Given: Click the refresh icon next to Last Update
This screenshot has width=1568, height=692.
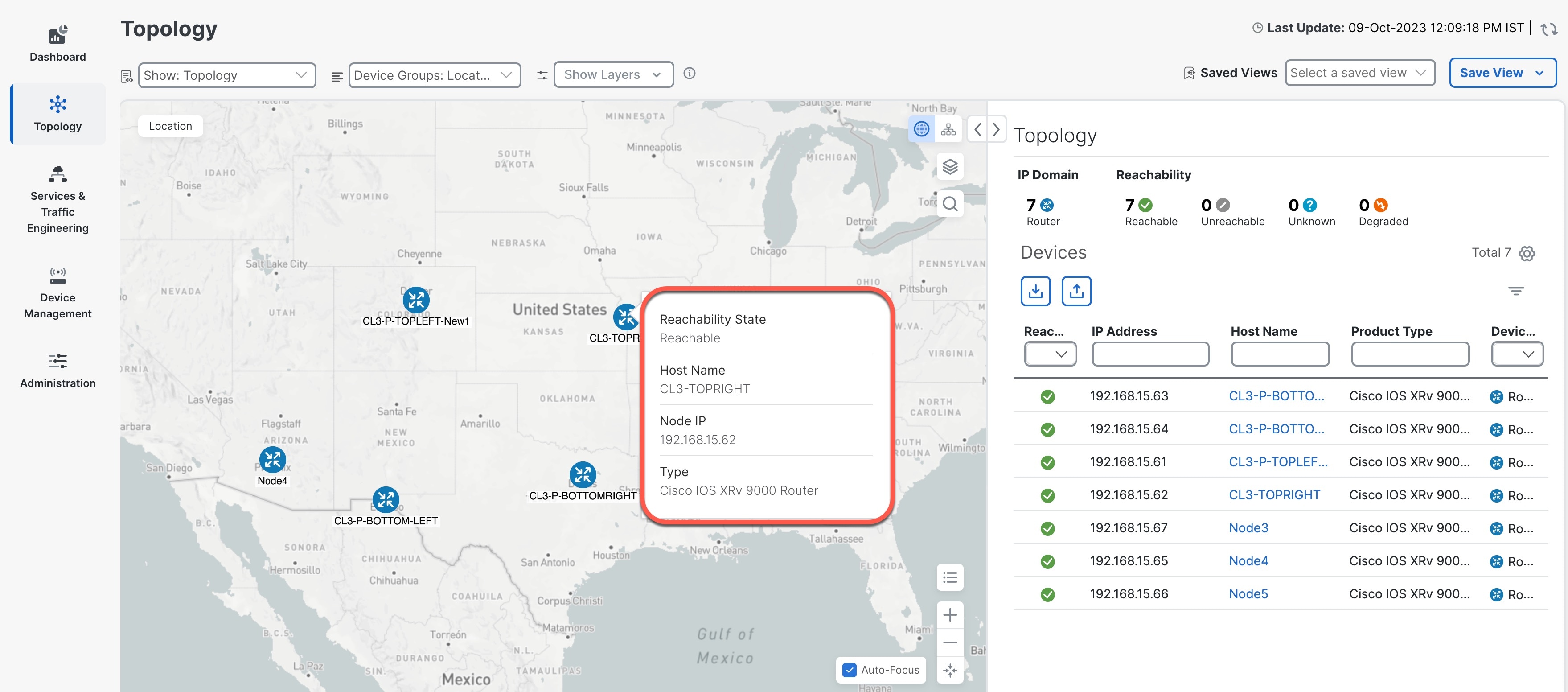Looking at the screenshot, I should (x=1549, y=29).
